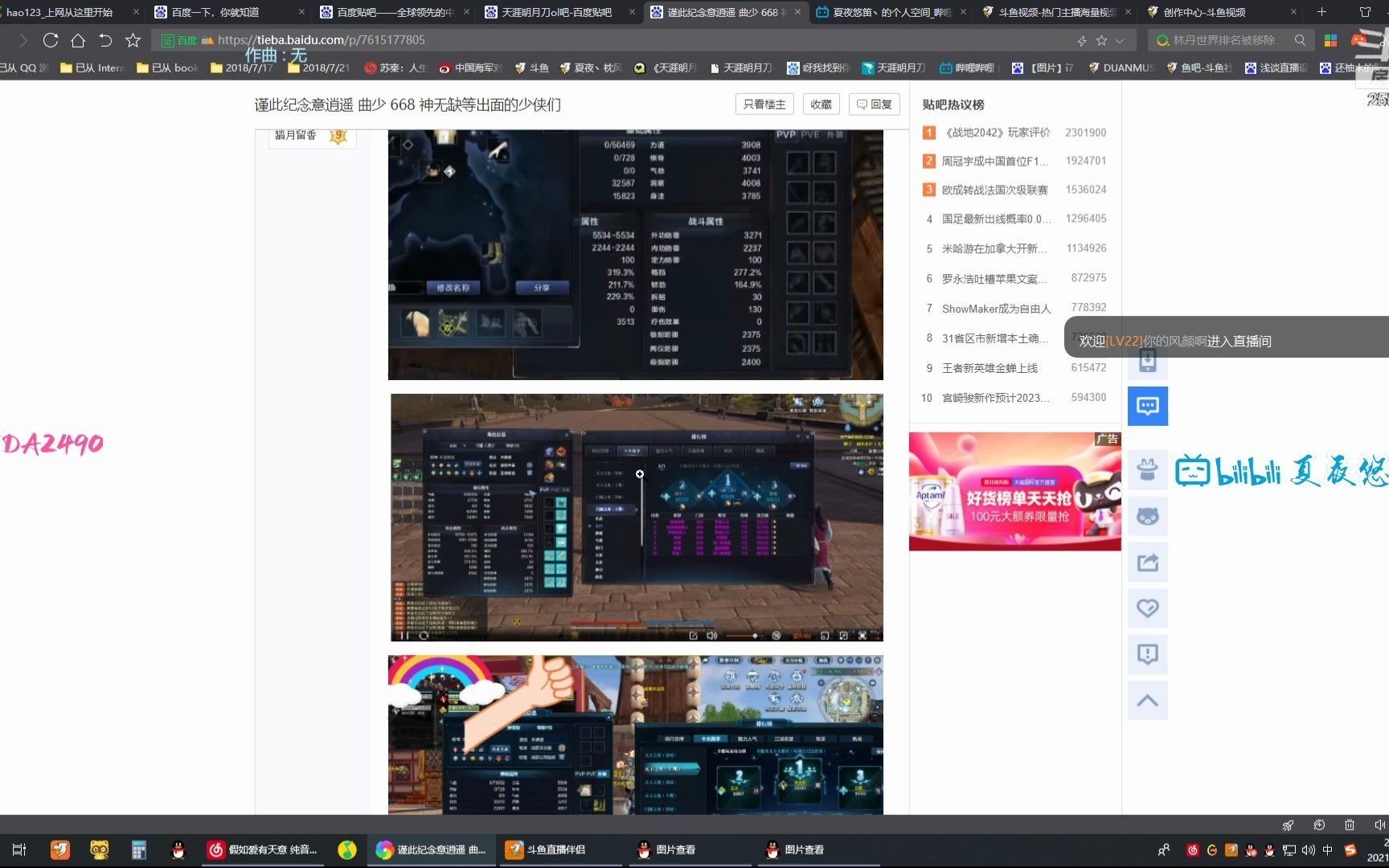The image size is (1389, 868).
Task: Open the DUANMUS bookmark
Action: (1121, 68)
